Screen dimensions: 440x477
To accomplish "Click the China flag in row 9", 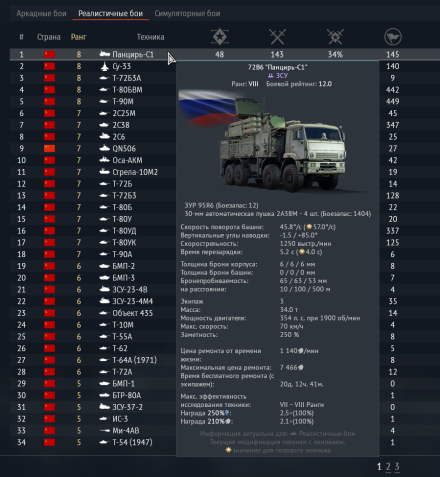I will point(50,148).
